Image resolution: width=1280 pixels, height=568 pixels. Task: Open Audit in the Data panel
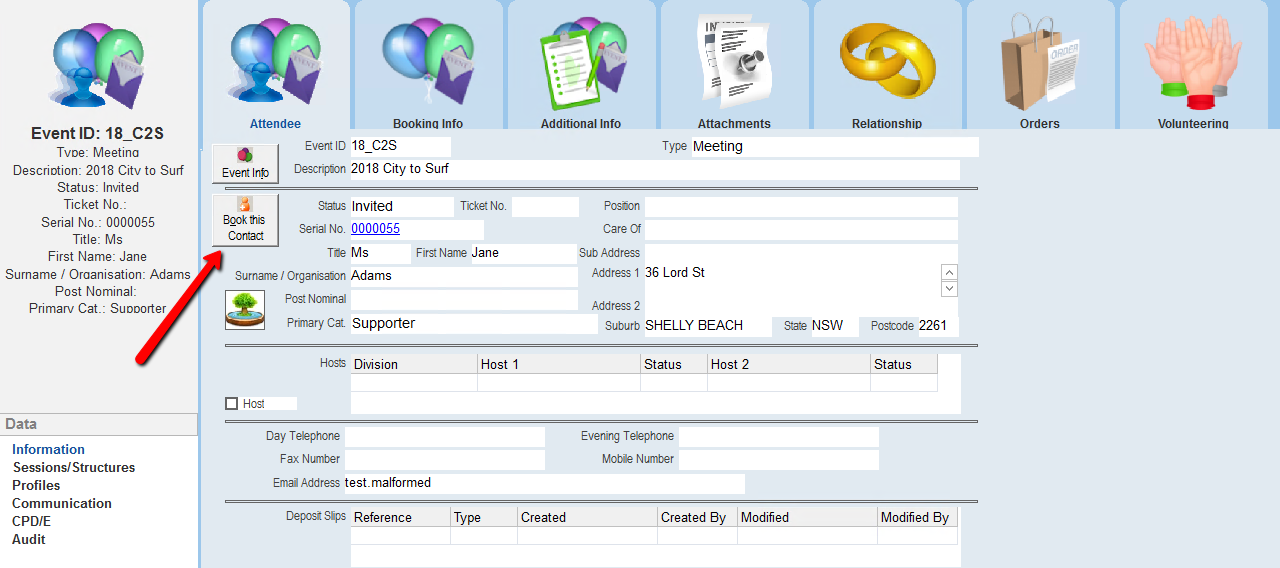point(29,539)
